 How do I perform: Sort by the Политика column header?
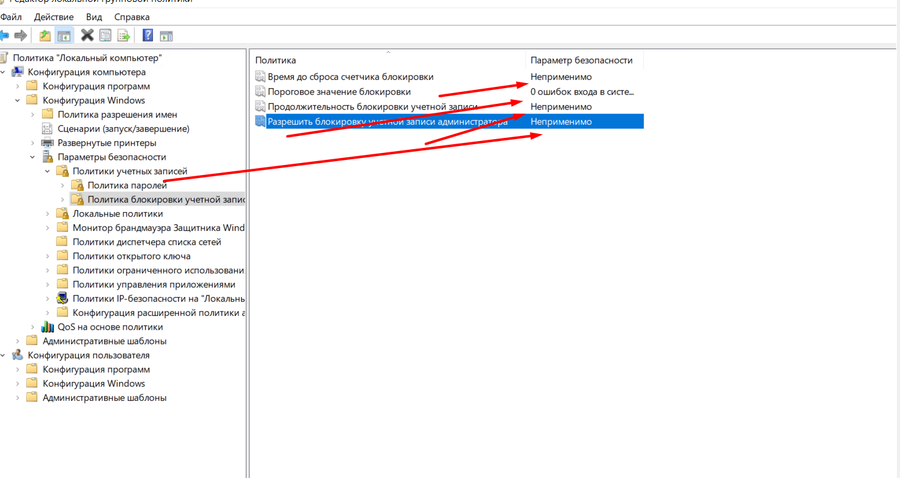tap(388, 60)
